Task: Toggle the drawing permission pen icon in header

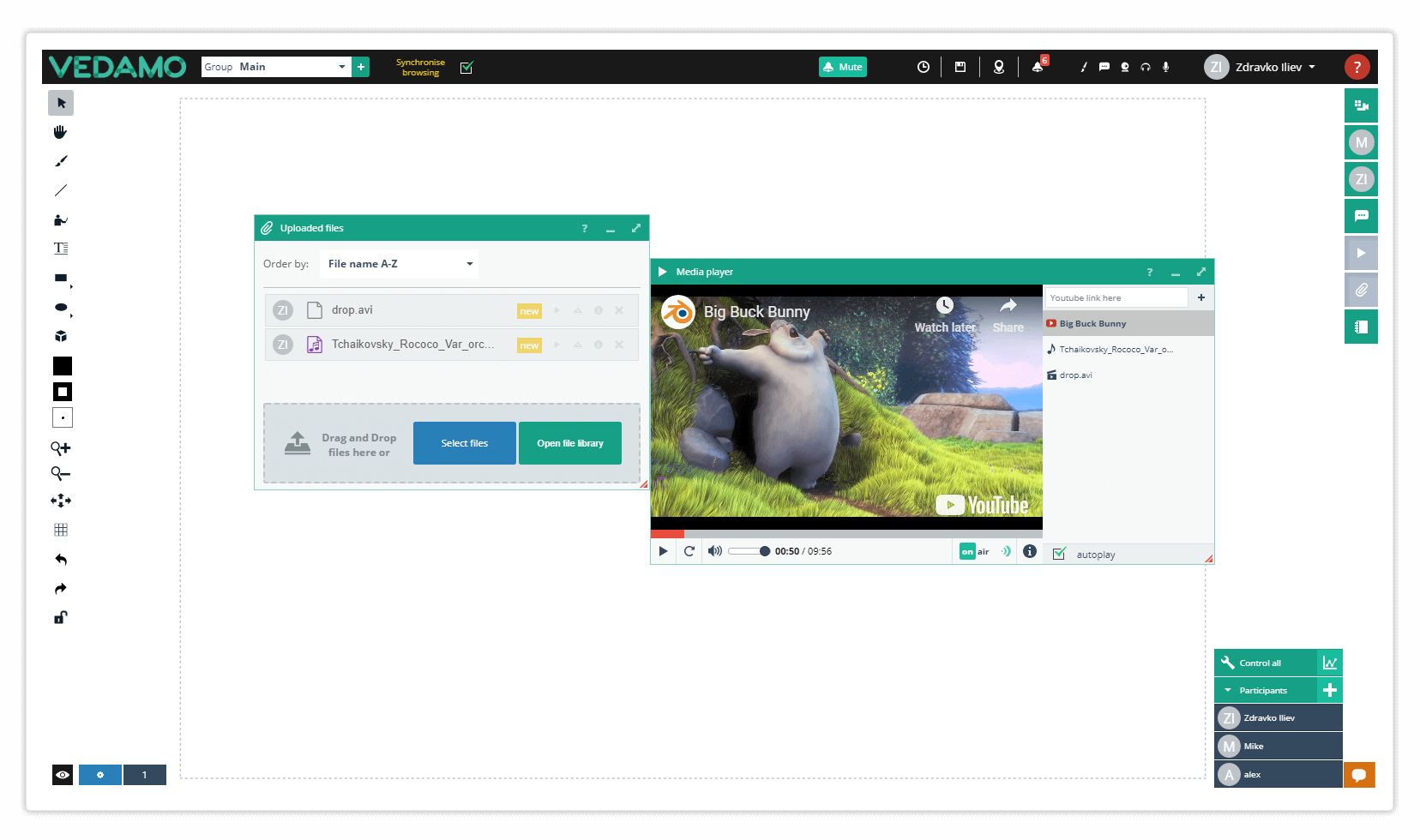Action: click(1084, 67)
